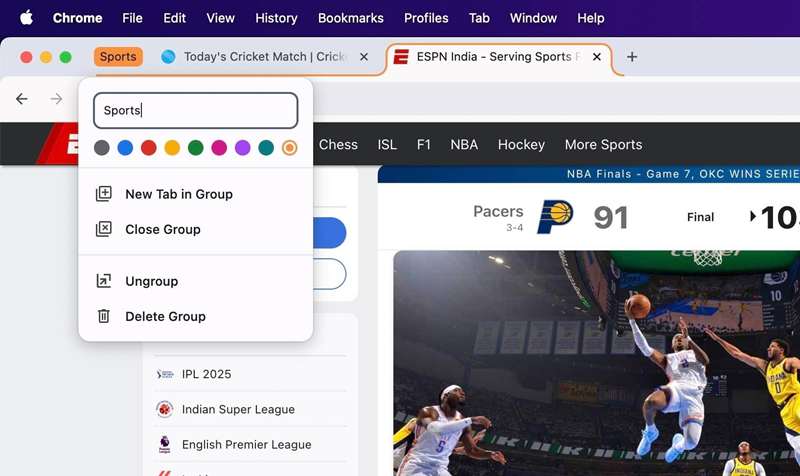Choose the purple group color

pyautogui.click(x=242, y=148)
